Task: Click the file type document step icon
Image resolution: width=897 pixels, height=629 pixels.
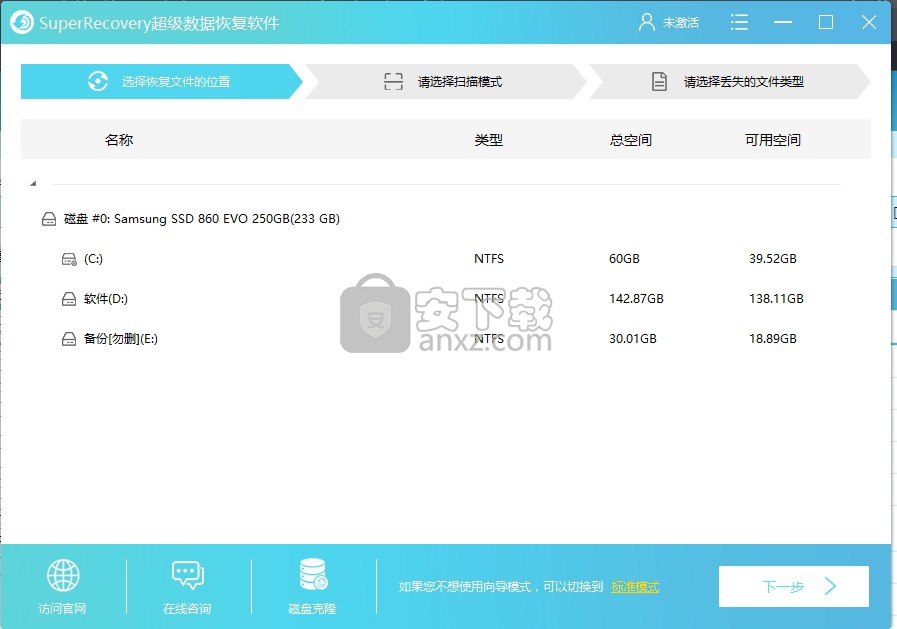Action: [x=659, y=81]
